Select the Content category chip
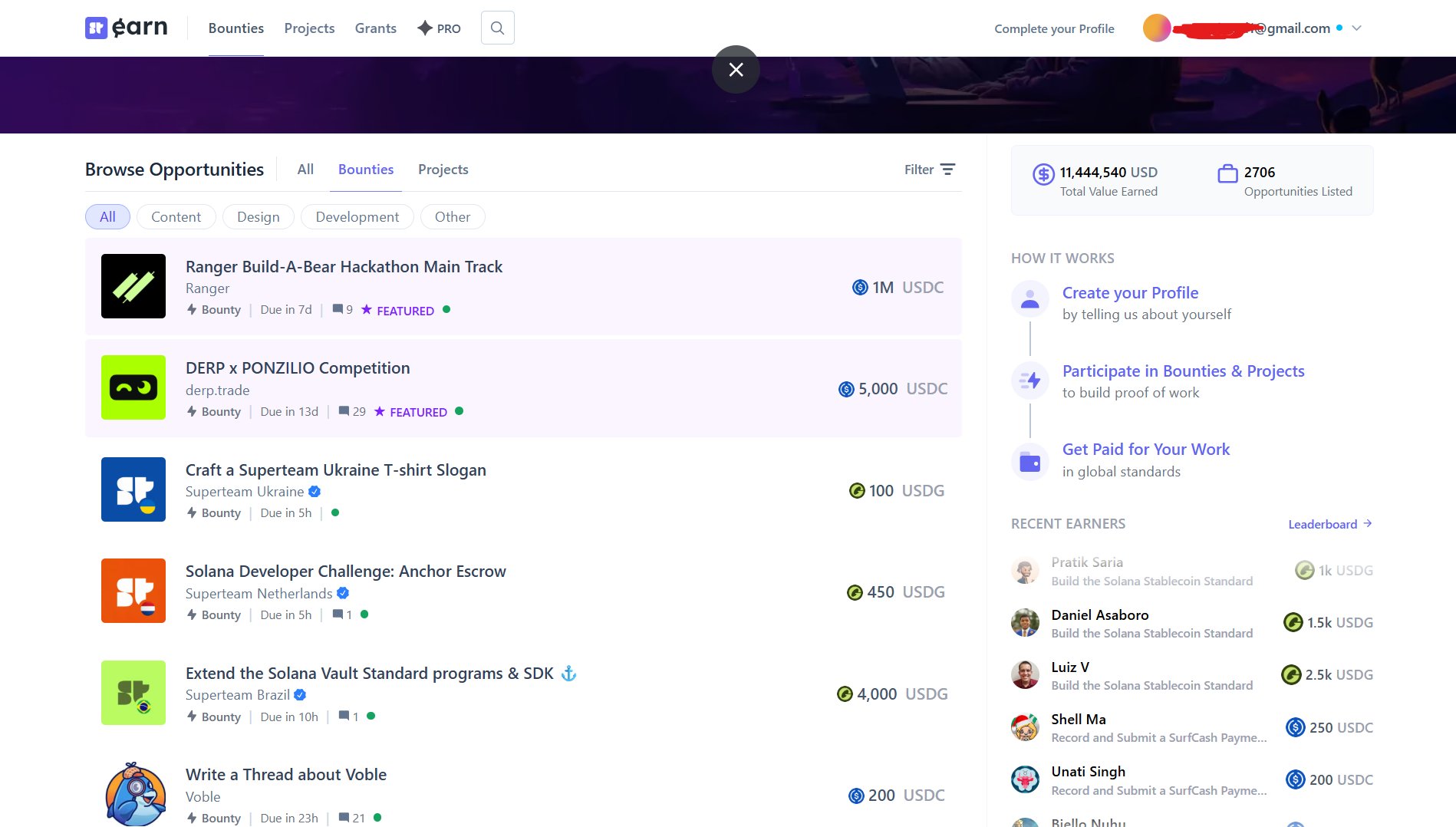Viewport: 1456px width, 827px height. coord(176,217)
